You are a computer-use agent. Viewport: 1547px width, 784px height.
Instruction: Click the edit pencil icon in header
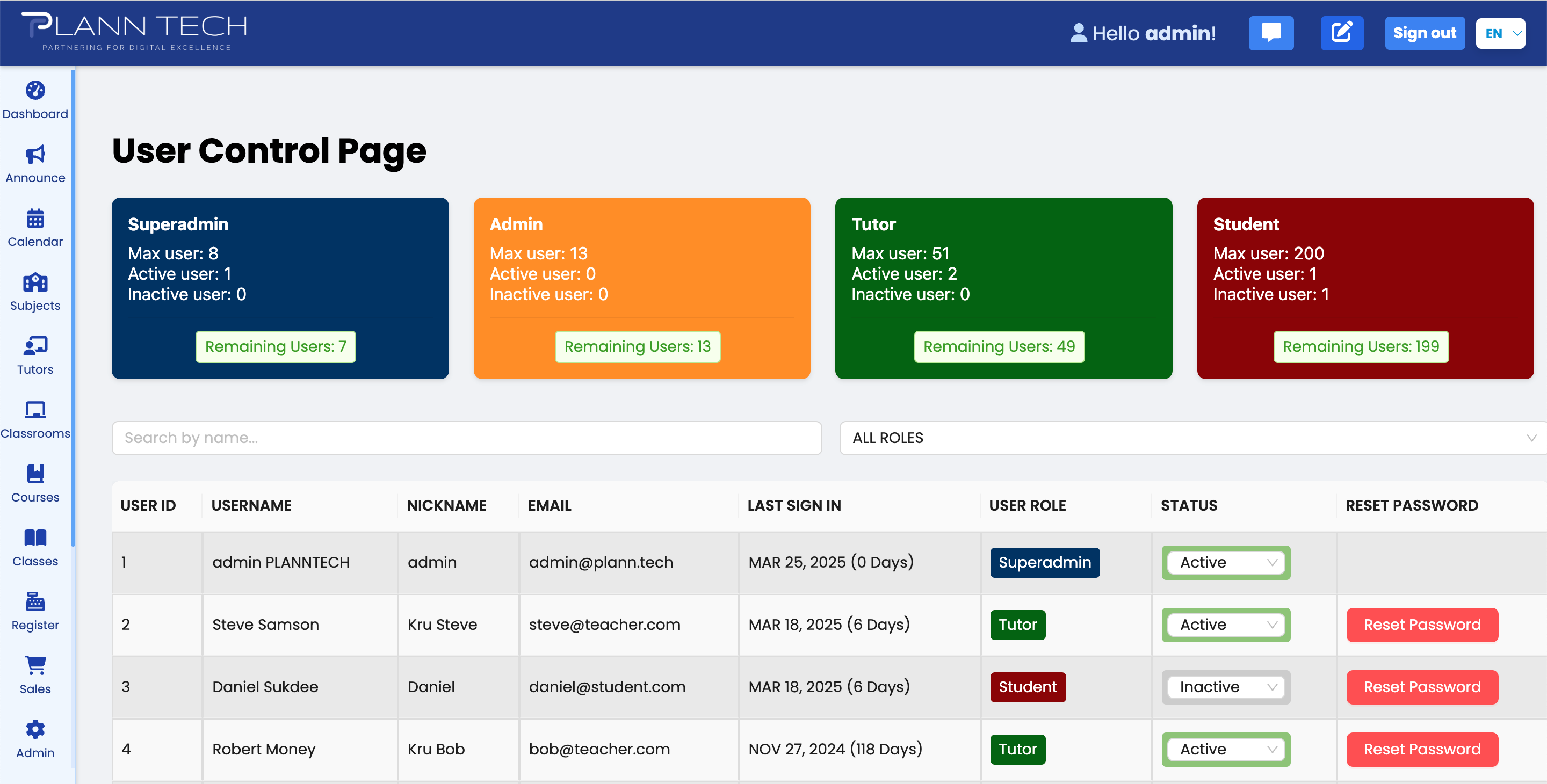pyautogui.click(x=1342, y=33)
